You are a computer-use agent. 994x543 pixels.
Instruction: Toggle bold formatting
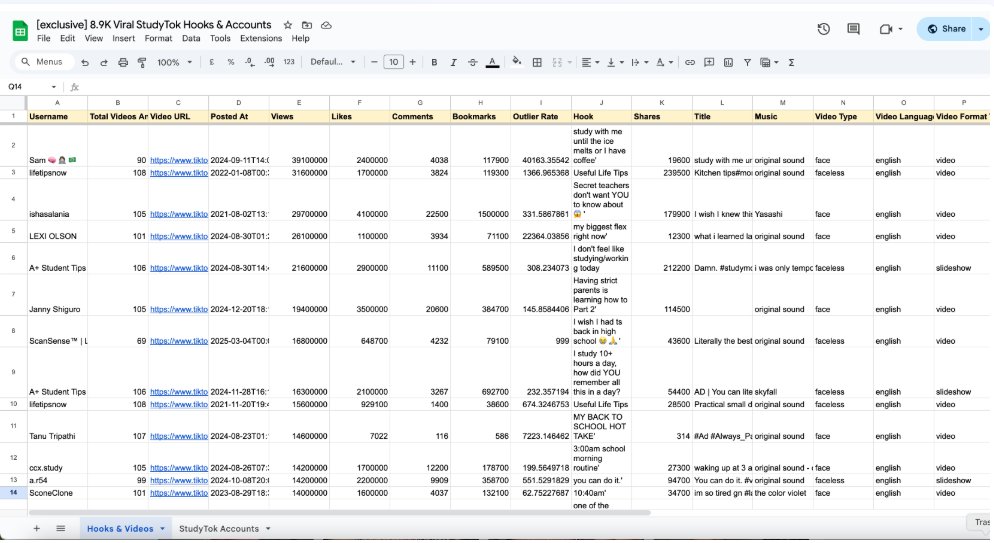pyautogui.click(x=434, y=62)
